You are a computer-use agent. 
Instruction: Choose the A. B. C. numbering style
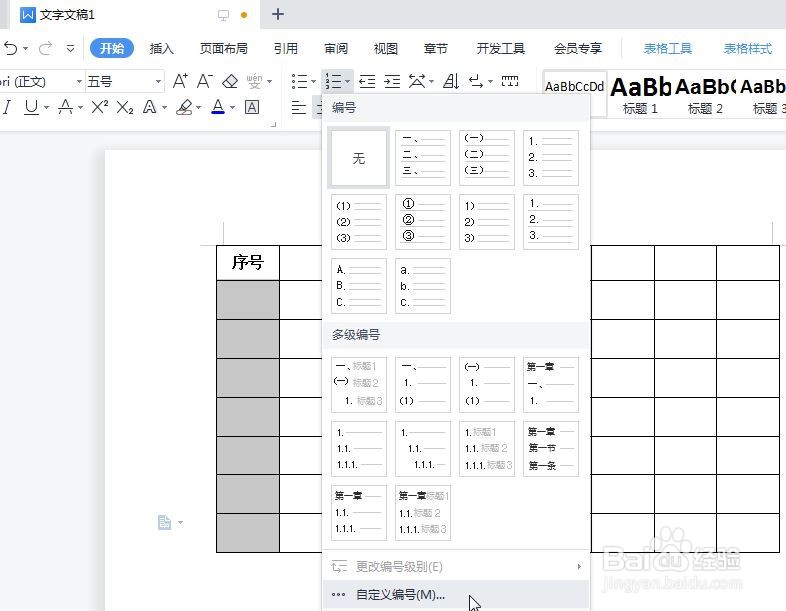pyautogui.click(x=358, y=286)
